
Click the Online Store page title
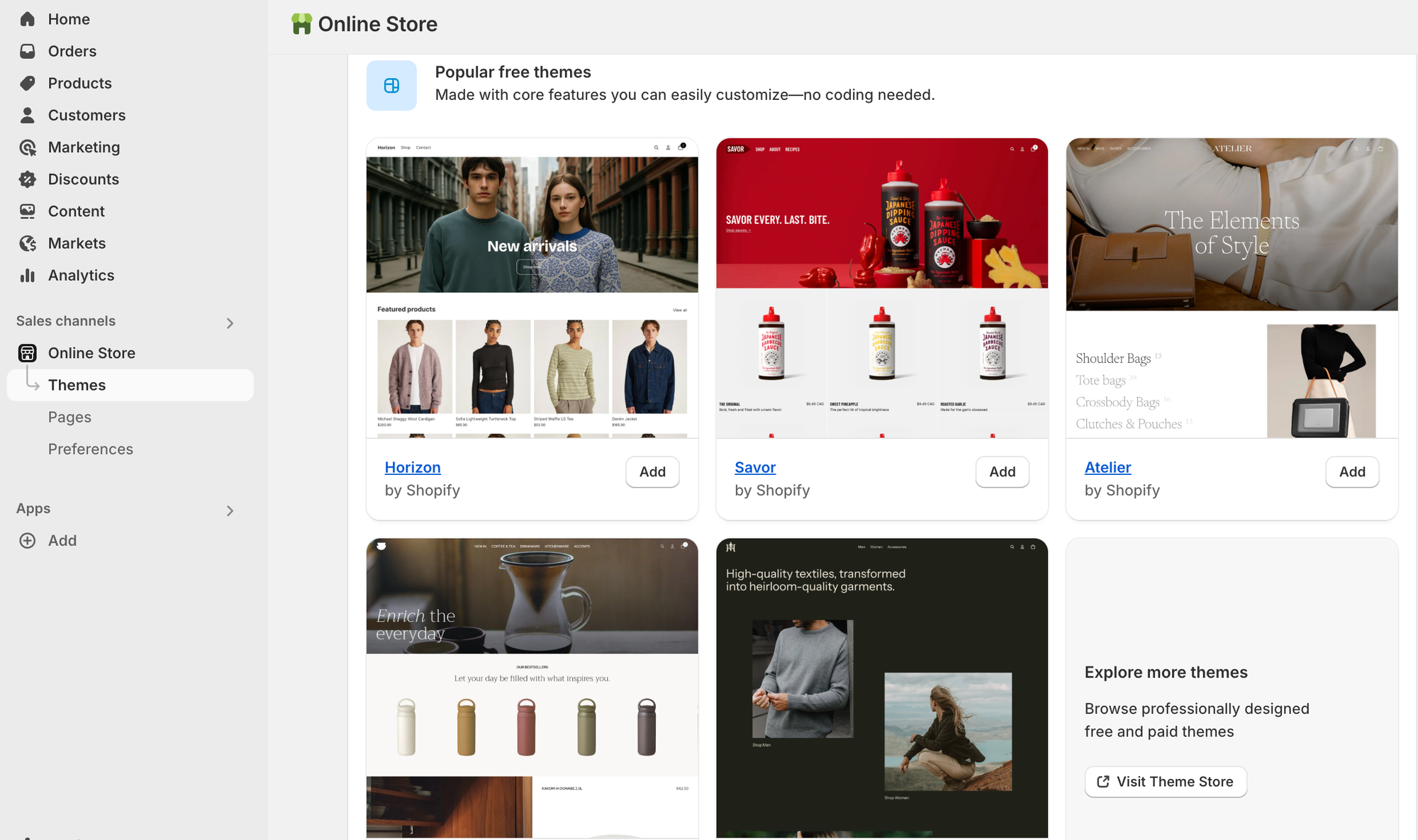(x=377, y=24)
